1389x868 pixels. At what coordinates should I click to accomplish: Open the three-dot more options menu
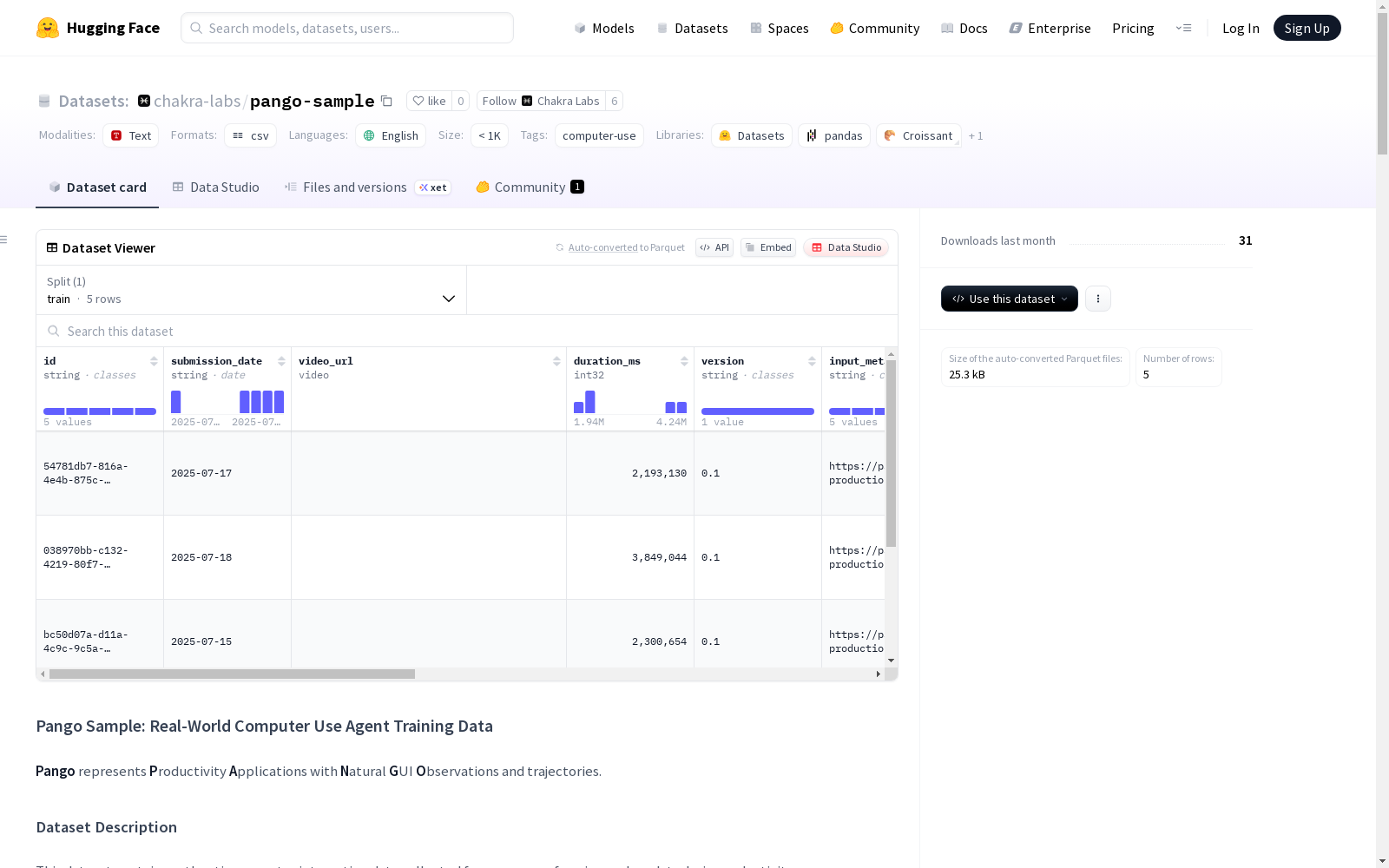[1098, 299]
